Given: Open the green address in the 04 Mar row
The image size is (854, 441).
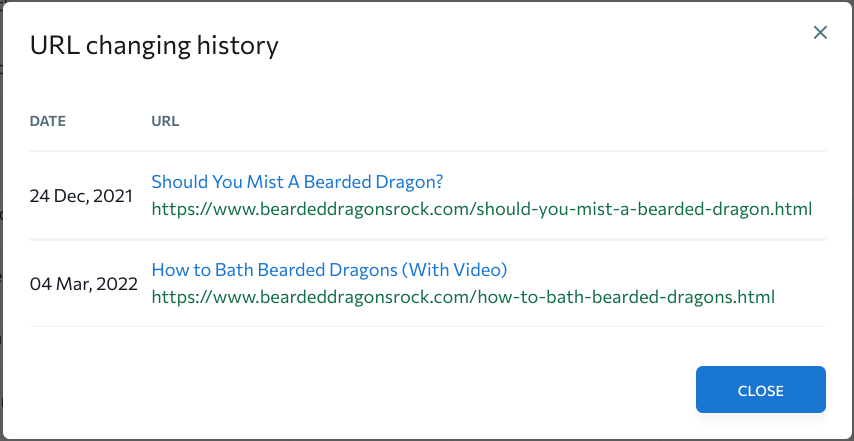Looking at the screenshot, I should pyautogui.click(x=463, y=297).
